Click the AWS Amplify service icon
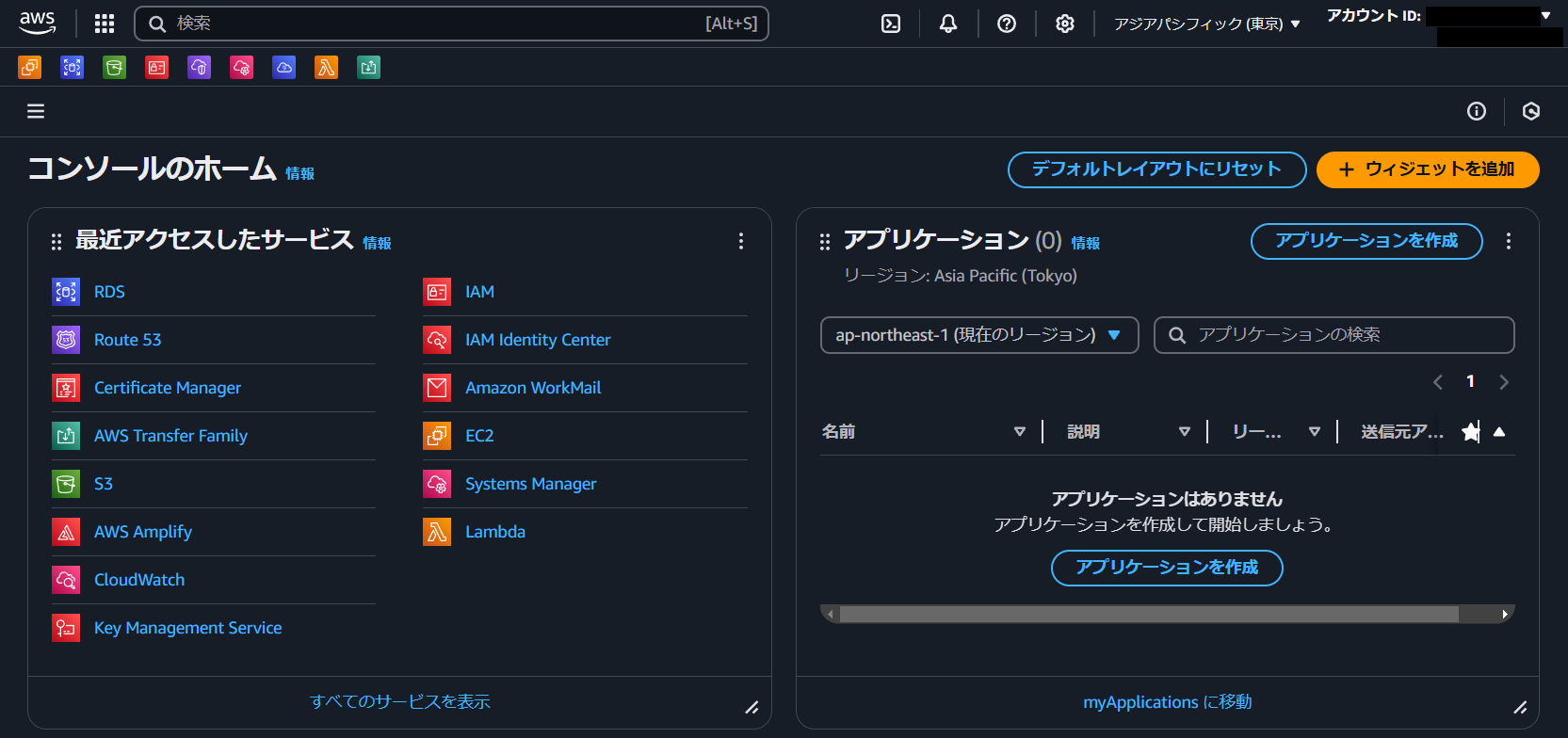The height and width of the screenshot is (738, 1568). coord(66,532)
